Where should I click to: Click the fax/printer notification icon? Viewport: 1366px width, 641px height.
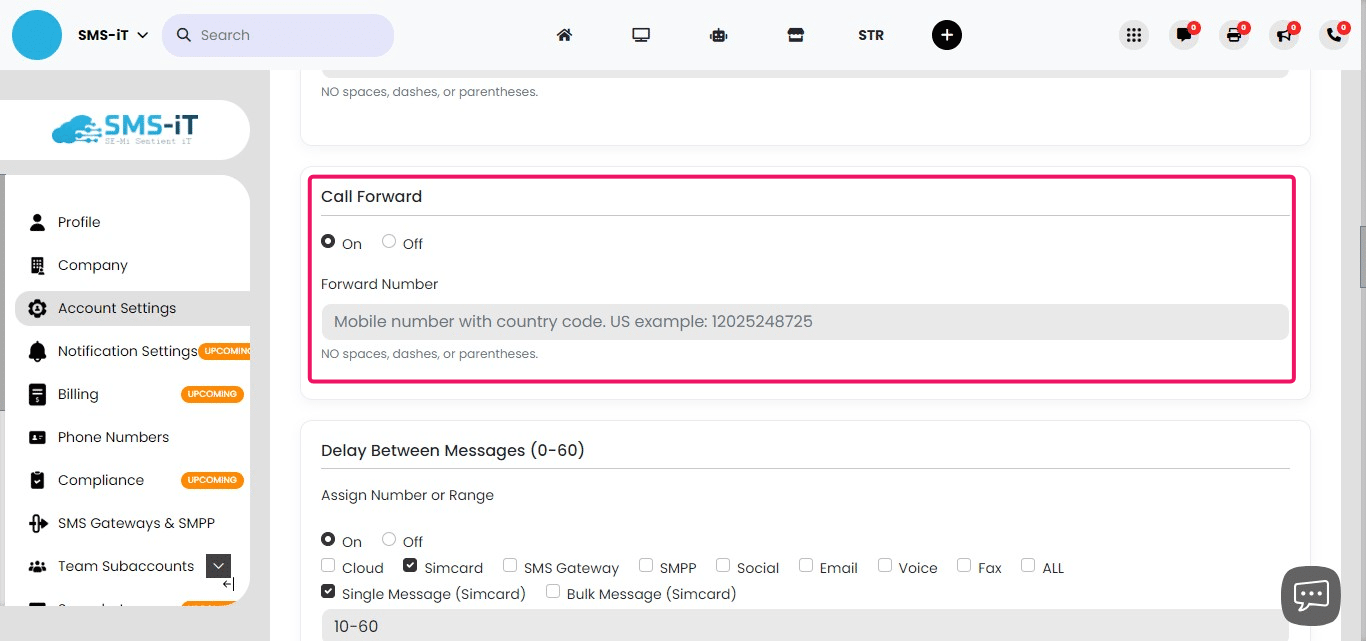tap(1234, 34)
